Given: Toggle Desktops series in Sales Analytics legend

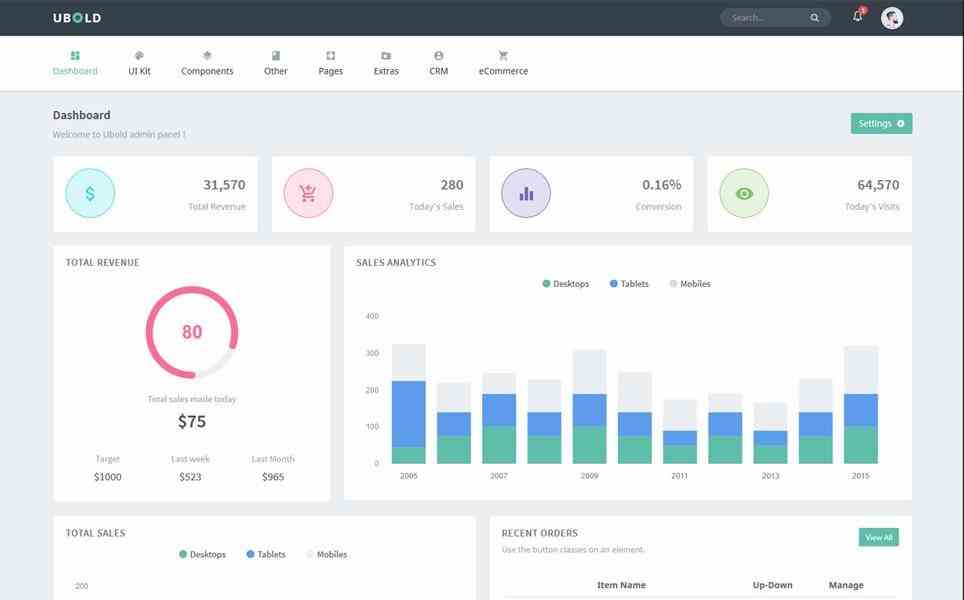Looking at the screenshot, I should [566, 284].
